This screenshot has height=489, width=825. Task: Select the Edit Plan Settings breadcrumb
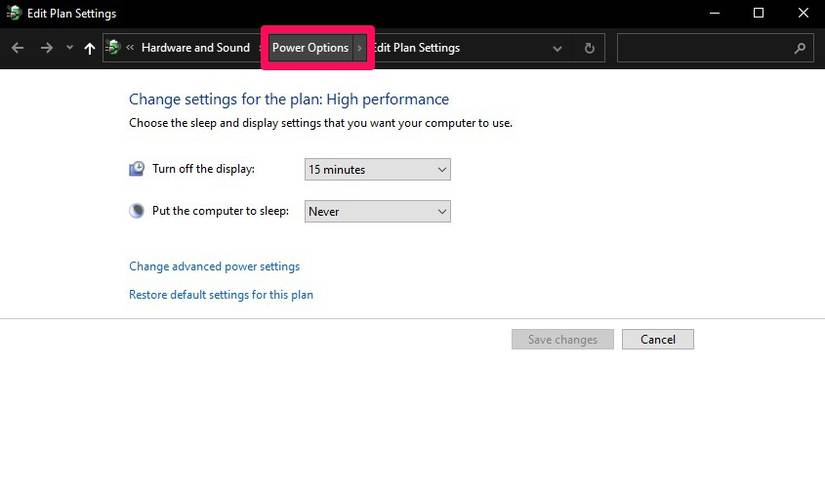pos(416,47)
